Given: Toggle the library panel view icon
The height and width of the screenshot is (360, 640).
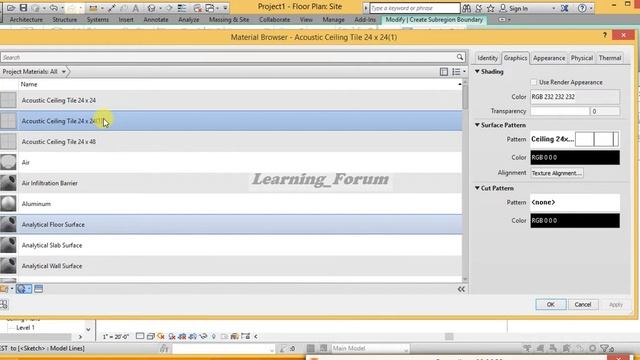Looking at the screenshot, I should 444,72.
